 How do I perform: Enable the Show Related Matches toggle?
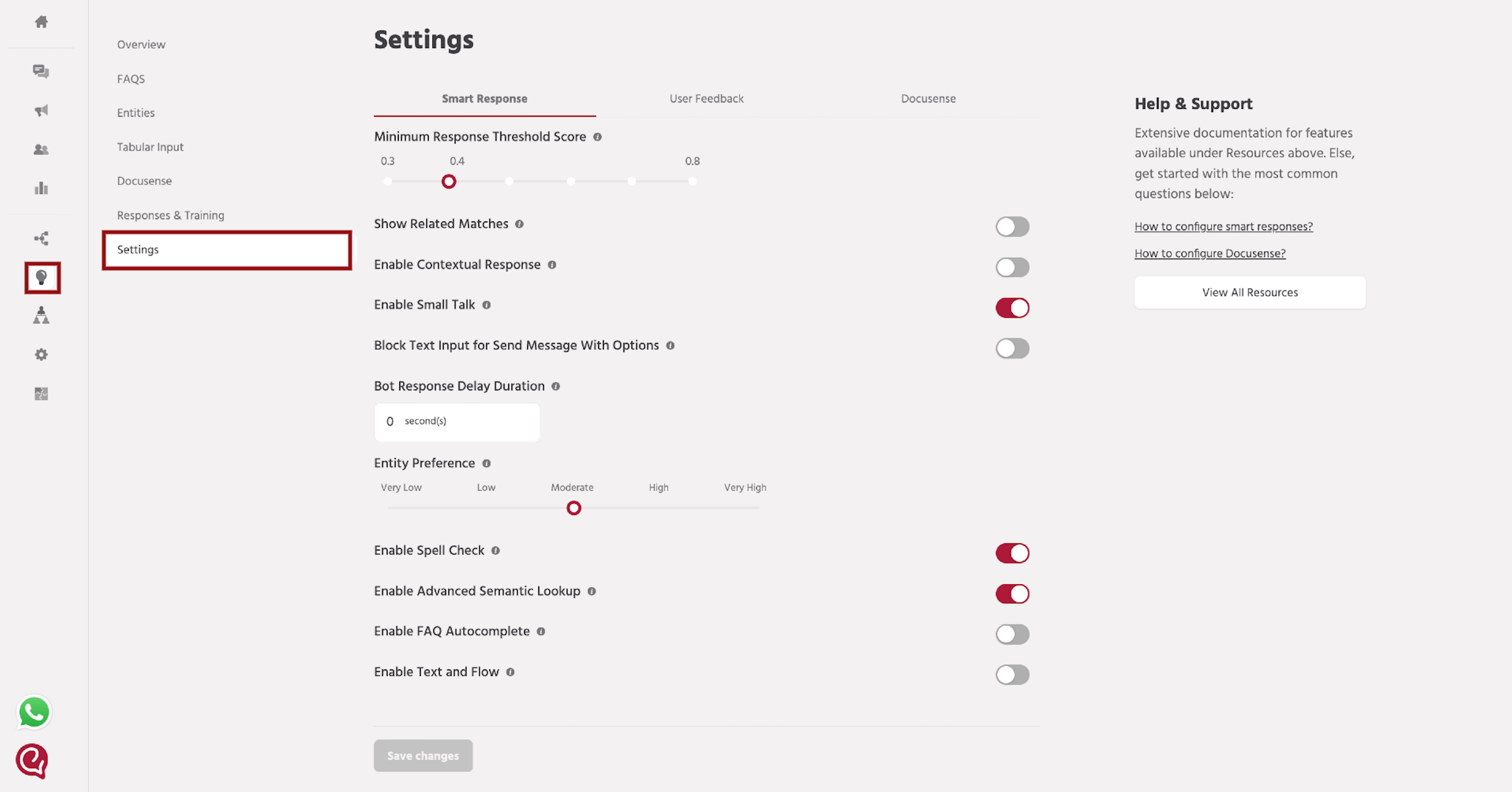[x=1012, y=227]
